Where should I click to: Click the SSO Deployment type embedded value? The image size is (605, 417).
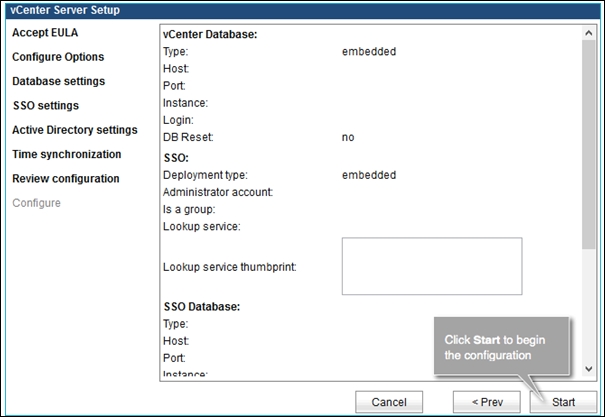coord(368,175)
